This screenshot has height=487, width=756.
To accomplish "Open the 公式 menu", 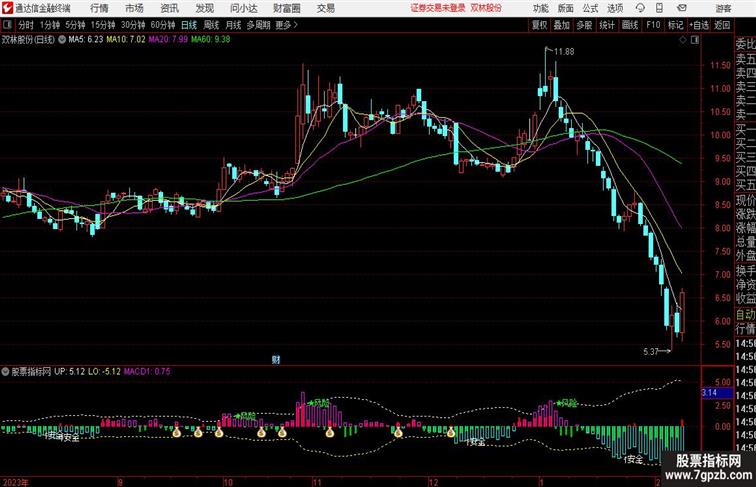I will (x=590, y=8).
